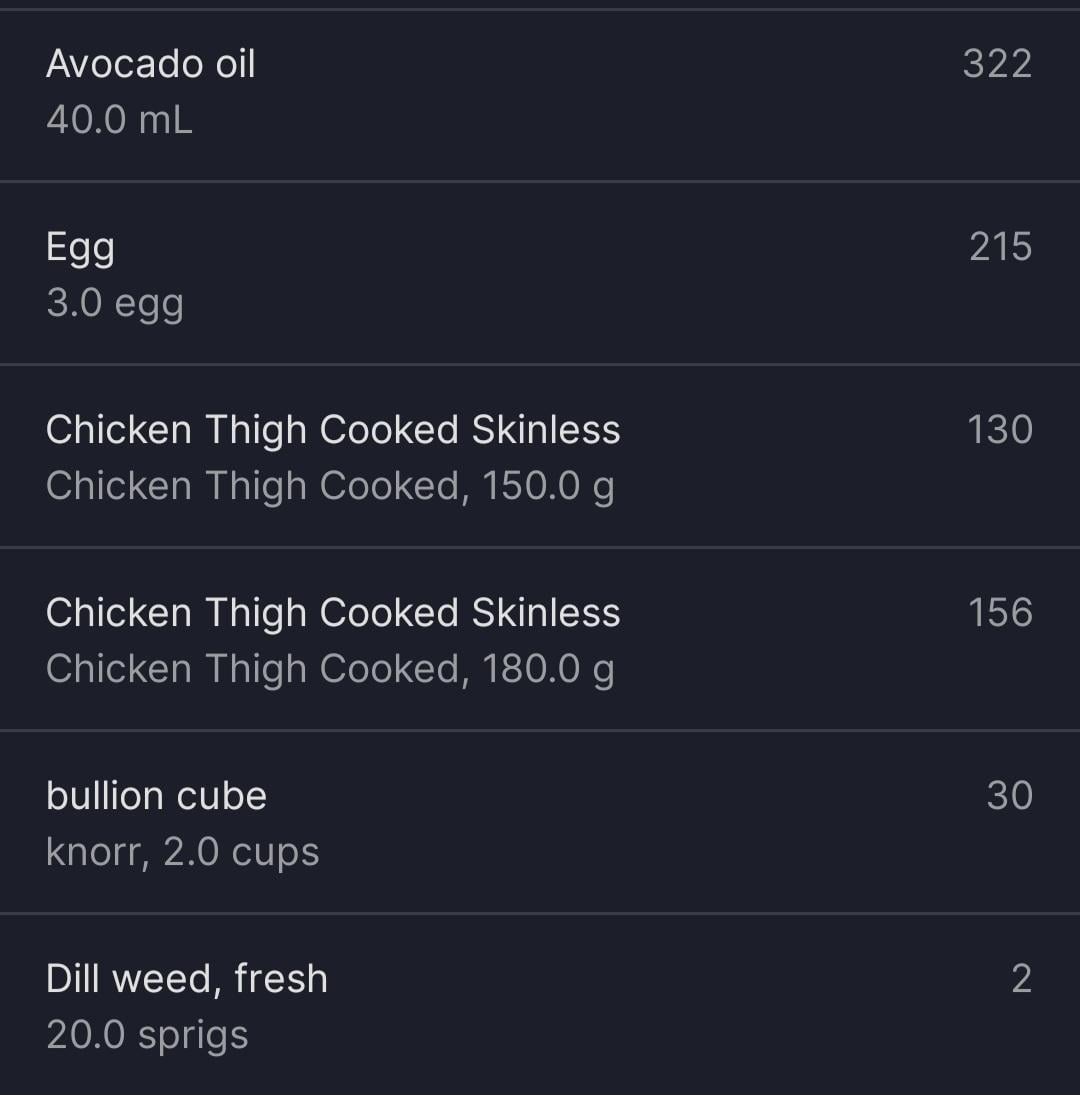Open the bullion cube entry
The width and height of the screenshot is (1080, 1095).
(157, 796)
